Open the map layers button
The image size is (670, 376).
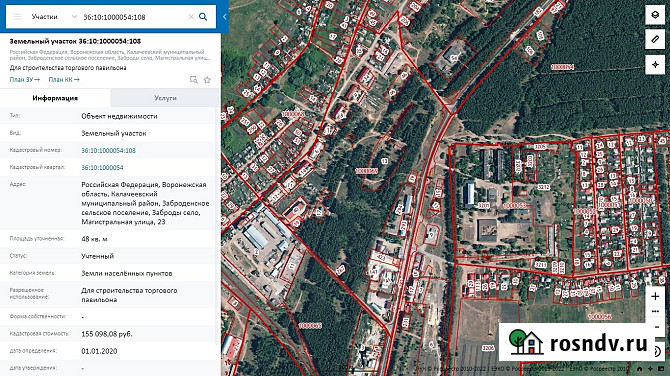[x=655, y=15]
